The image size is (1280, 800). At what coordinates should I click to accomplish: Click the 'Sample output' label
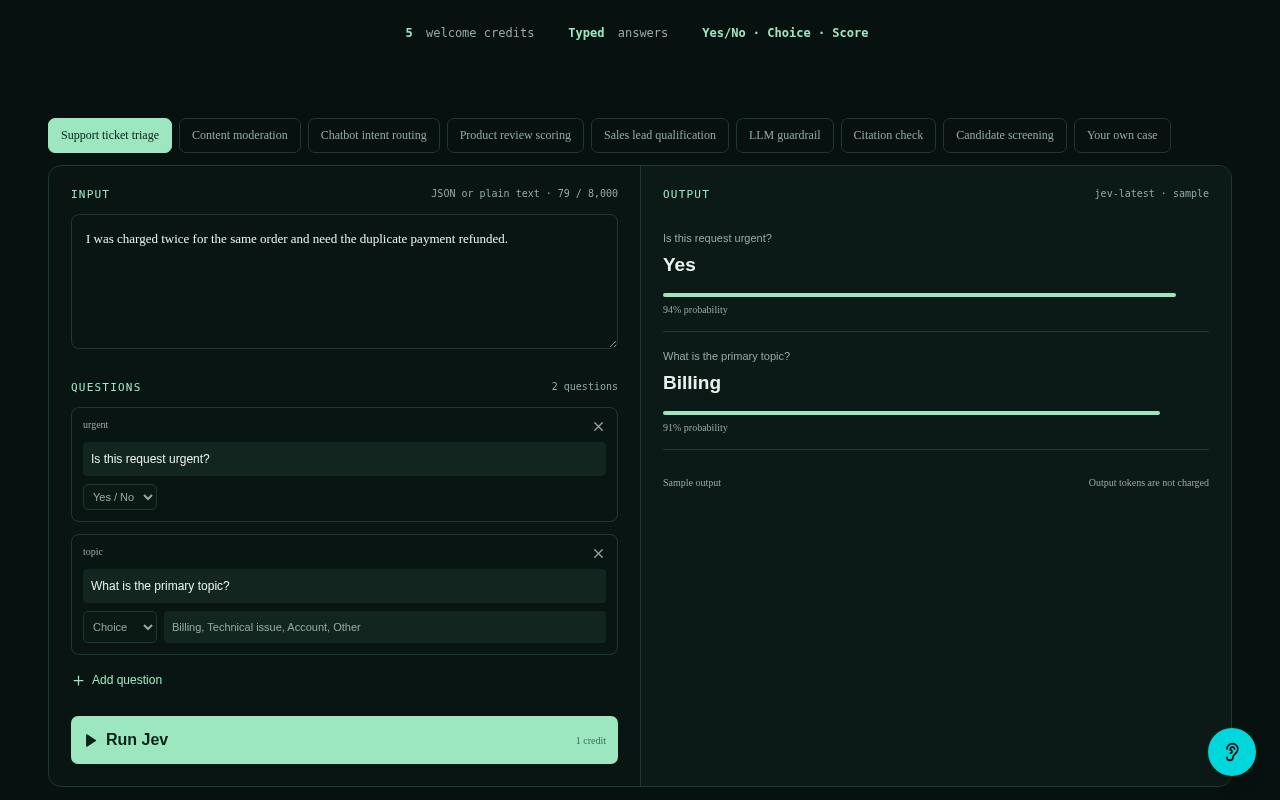coord(692,483)
